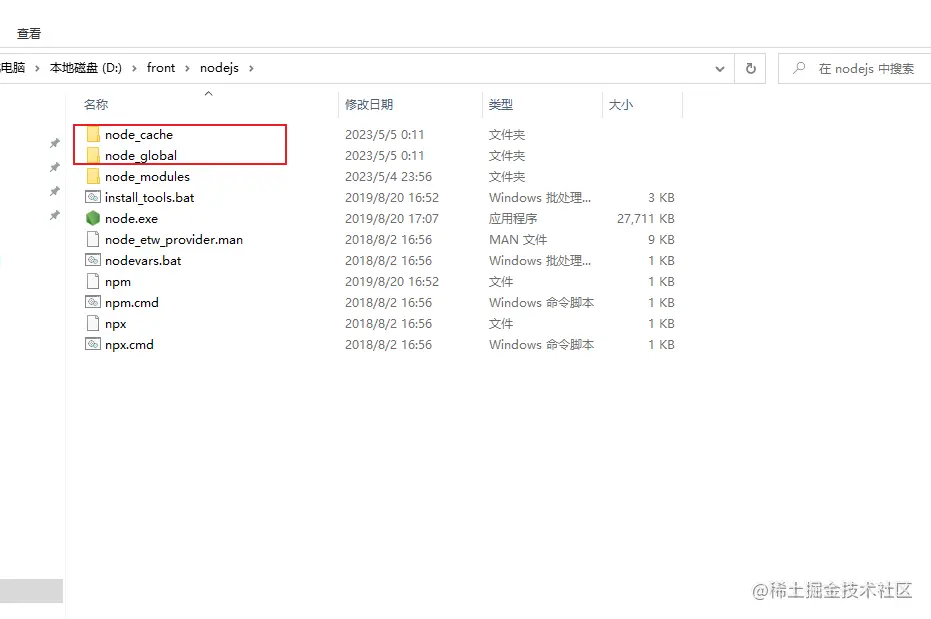Click the nodejs breadcrumb segment
Image resolution: width=931 pixels, height=619 pixels.
click(x=219, y=68)
